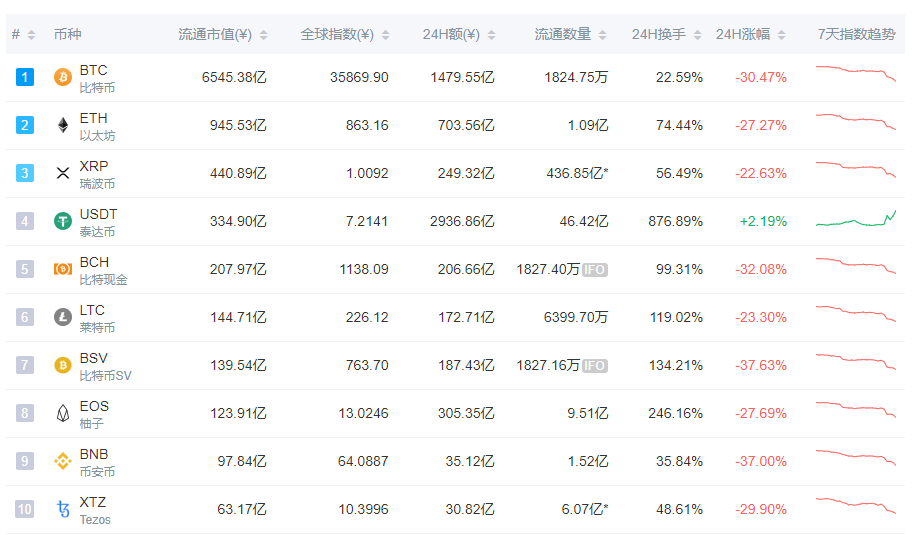Sort by 24H额(¥) column arrows
This screenshot has height=535, width=920.
point(492,35)
